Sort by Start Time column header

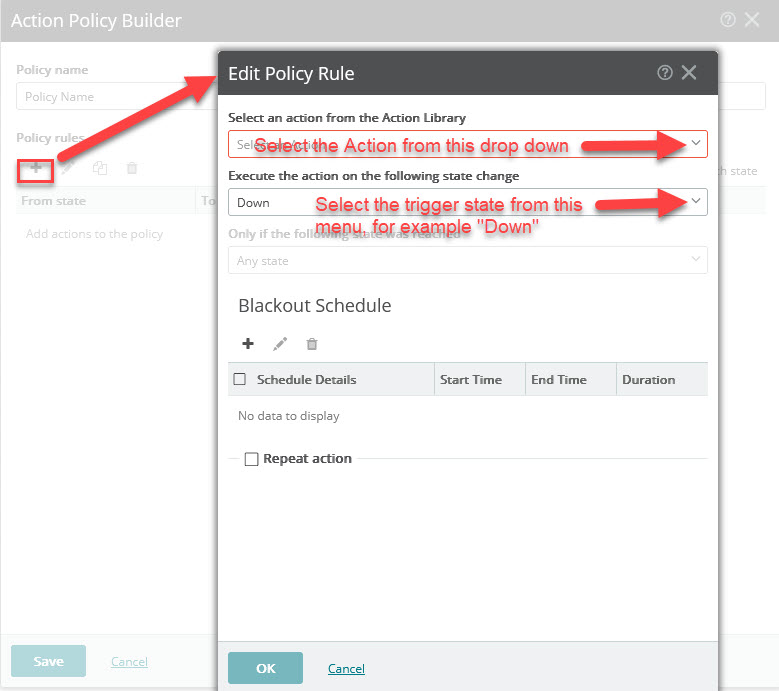click(x=480, y=380)
